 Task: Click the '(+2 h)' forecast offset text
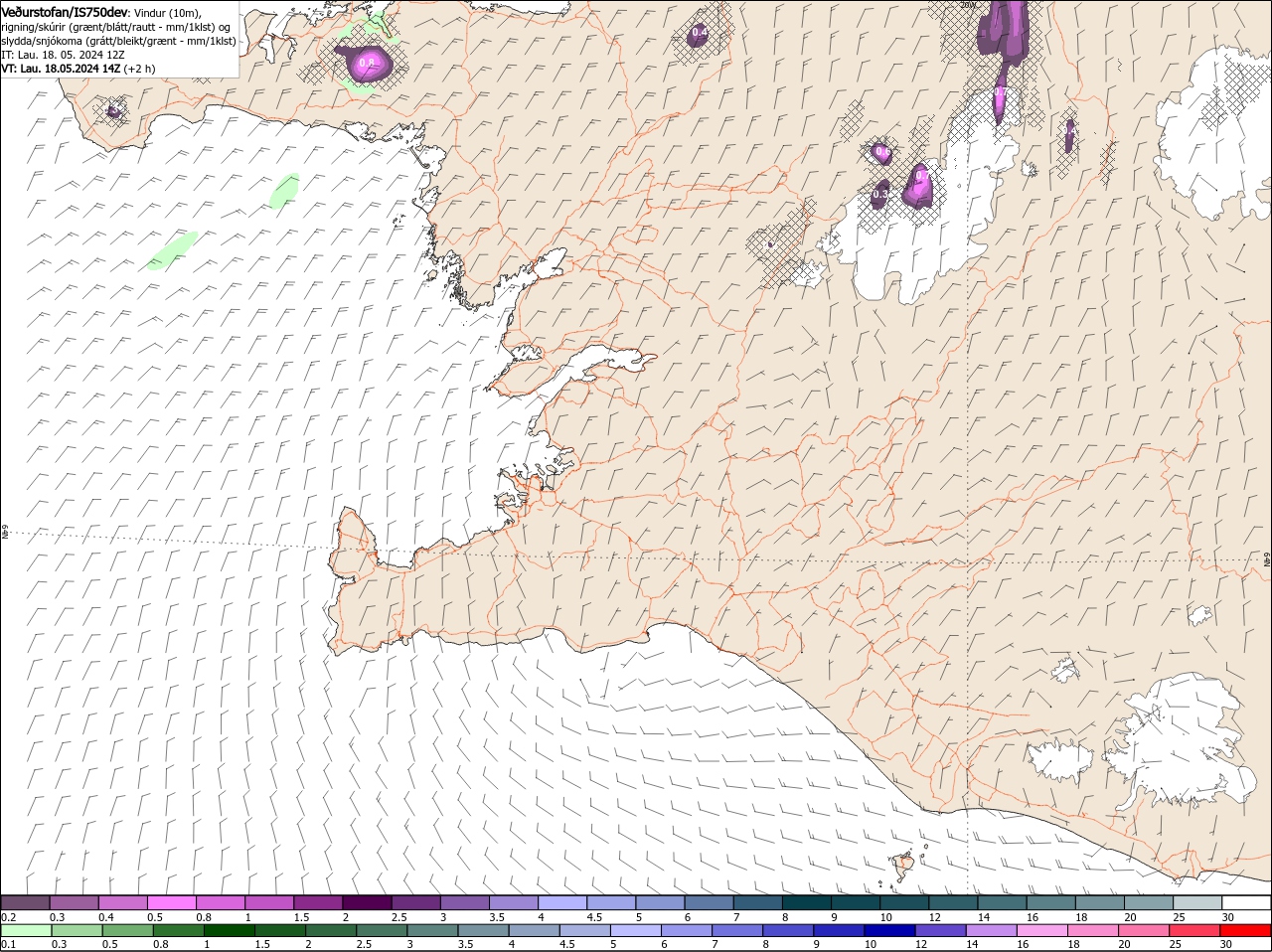[x=140, y=69]
